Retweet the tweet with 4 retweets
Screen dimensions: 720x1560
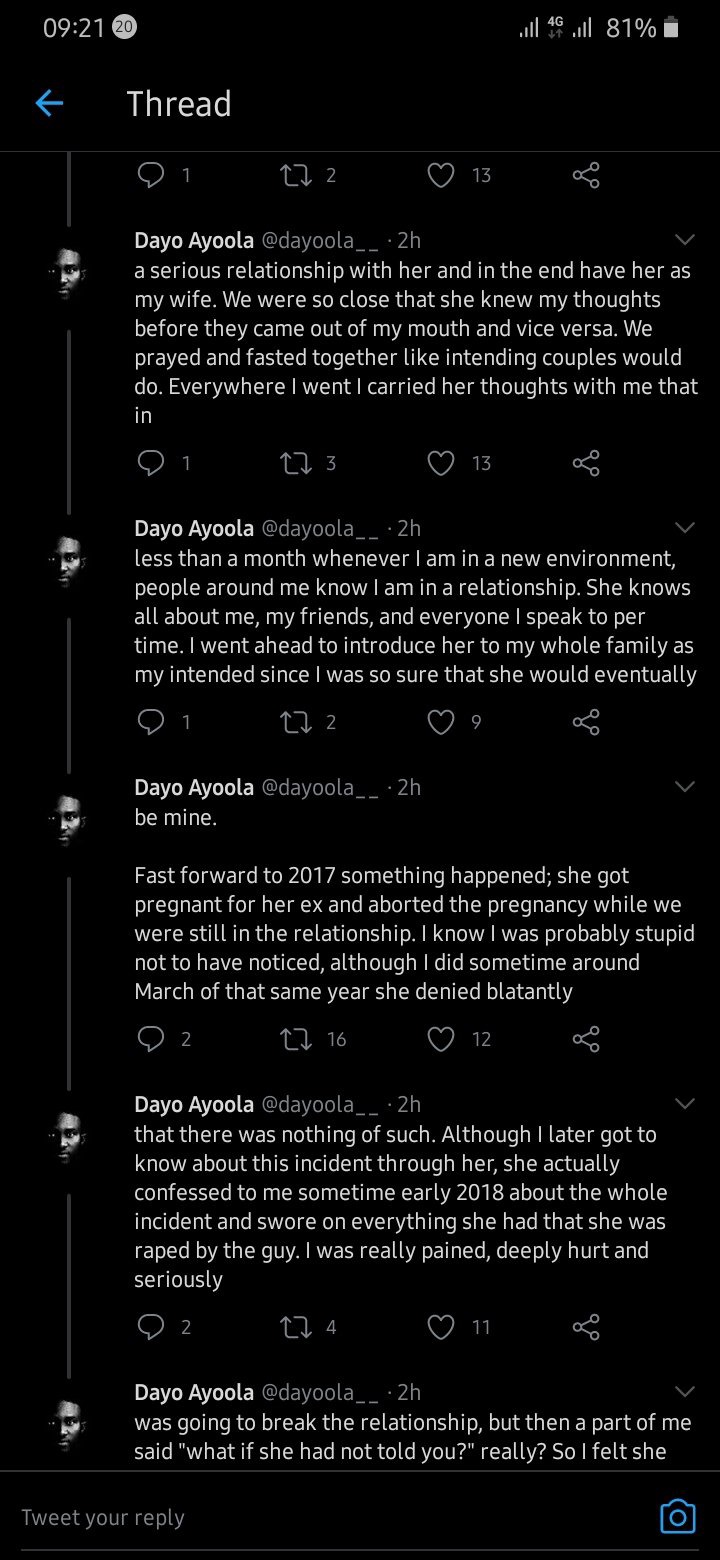296,1327
